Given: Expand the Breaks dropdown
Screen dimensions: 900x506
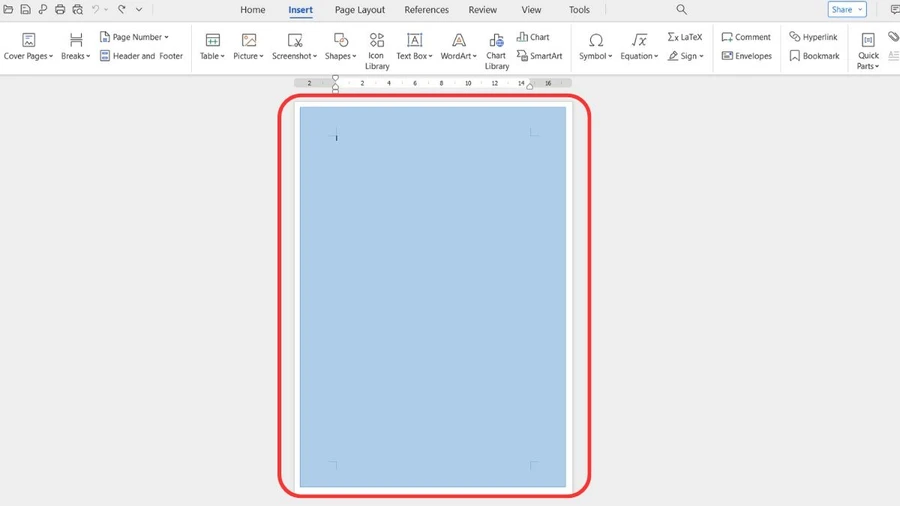Looking at the screenshot, I should coord(76,47).
